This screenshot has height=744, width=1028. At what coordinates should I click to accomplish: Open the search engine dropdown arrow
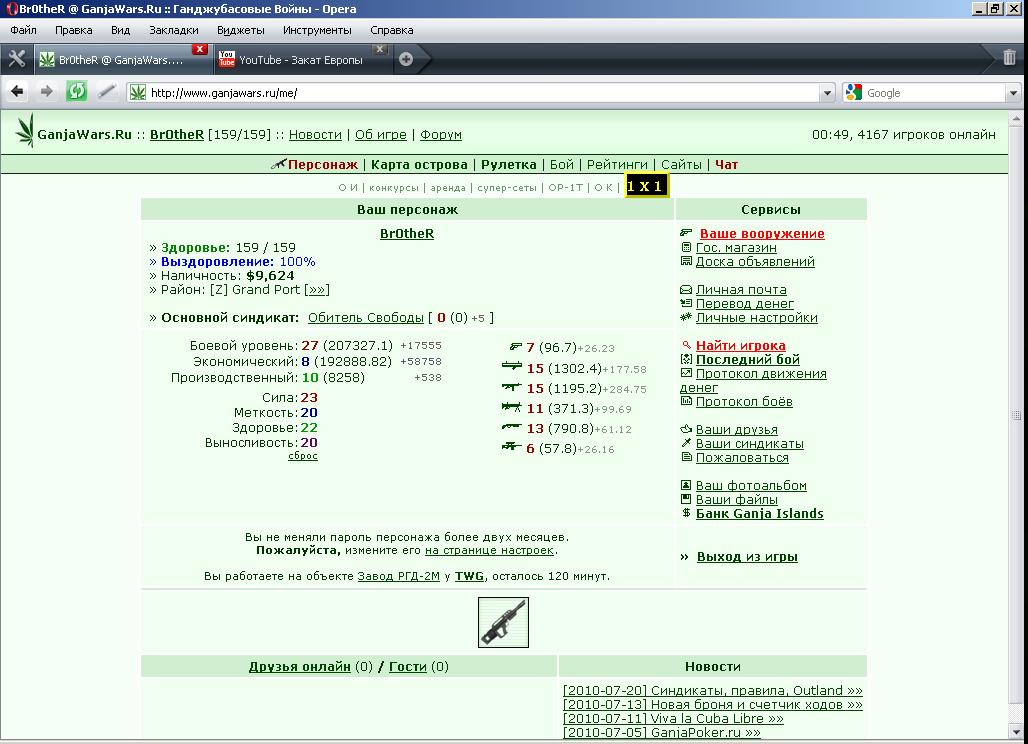coord(1014,92)
